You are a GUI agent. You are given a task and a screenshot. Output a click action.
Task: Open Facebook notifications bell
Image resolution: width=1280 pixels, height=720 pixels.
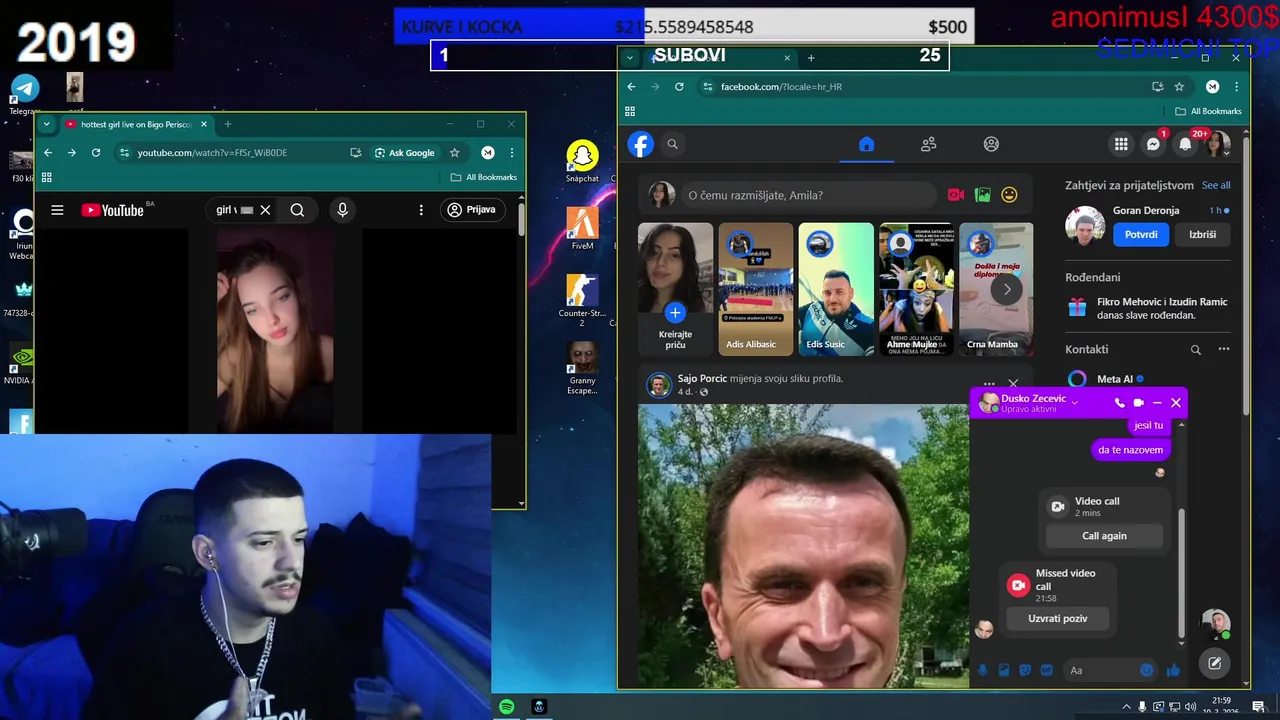coord(1185,144)
